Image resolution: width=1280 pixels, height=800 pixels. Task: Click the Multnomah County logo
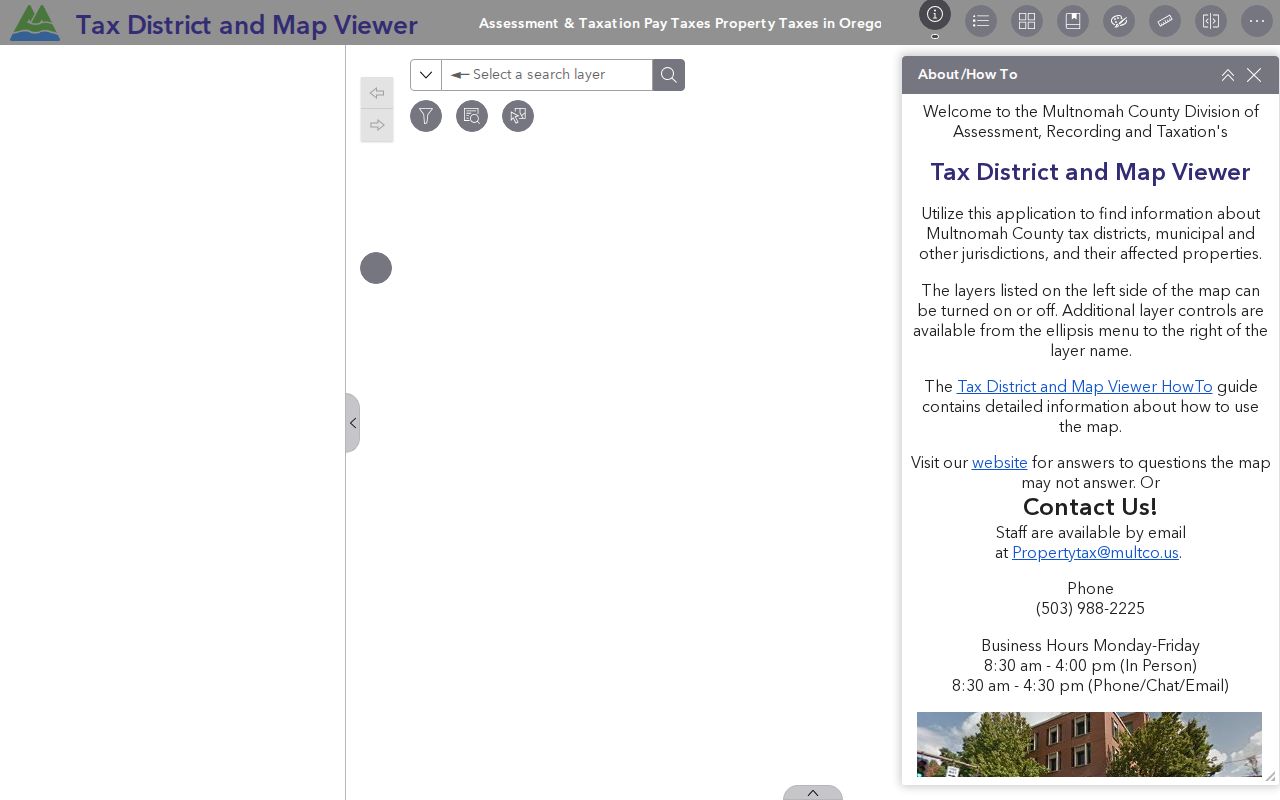(35, 22)
